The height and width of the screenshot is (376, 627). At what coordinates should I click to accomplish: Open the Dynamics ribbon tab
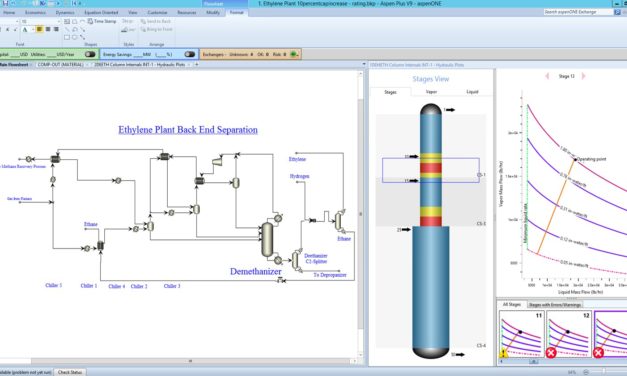[x=65, y=13]
